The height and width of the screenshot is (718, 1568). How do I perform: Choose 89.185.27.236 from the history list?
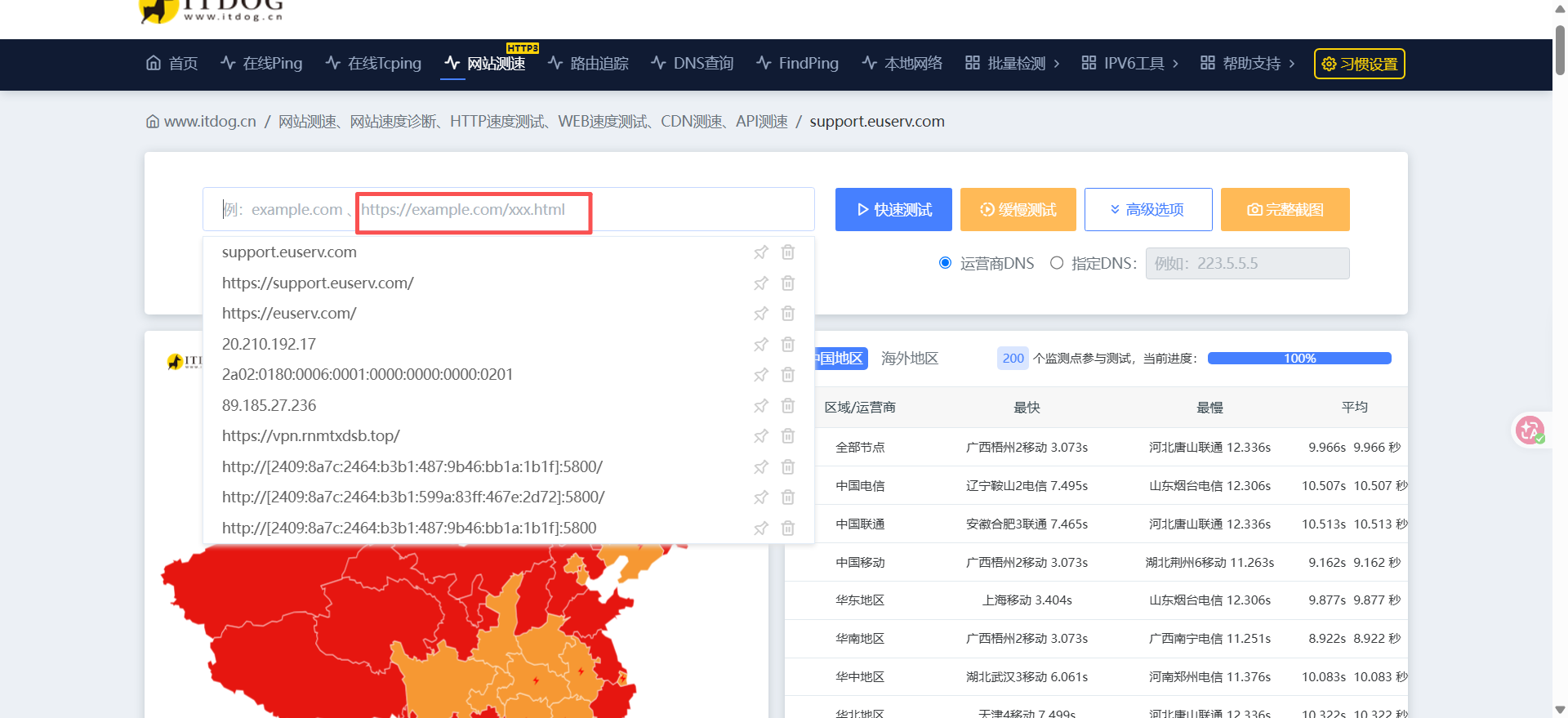click(x=269, y=406)
